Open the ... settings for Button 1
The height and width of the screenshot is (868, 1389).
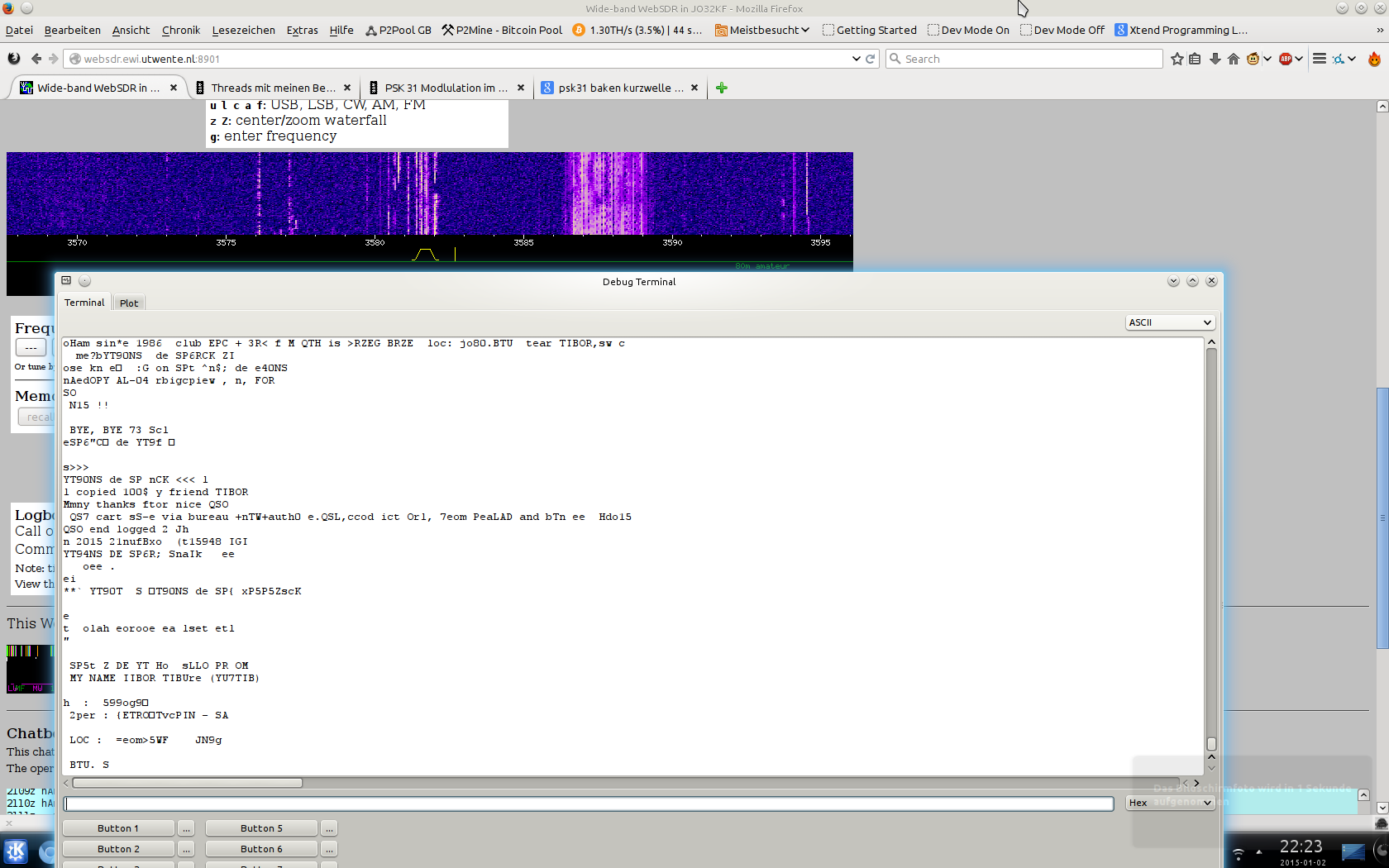click(x=186, y=827)
